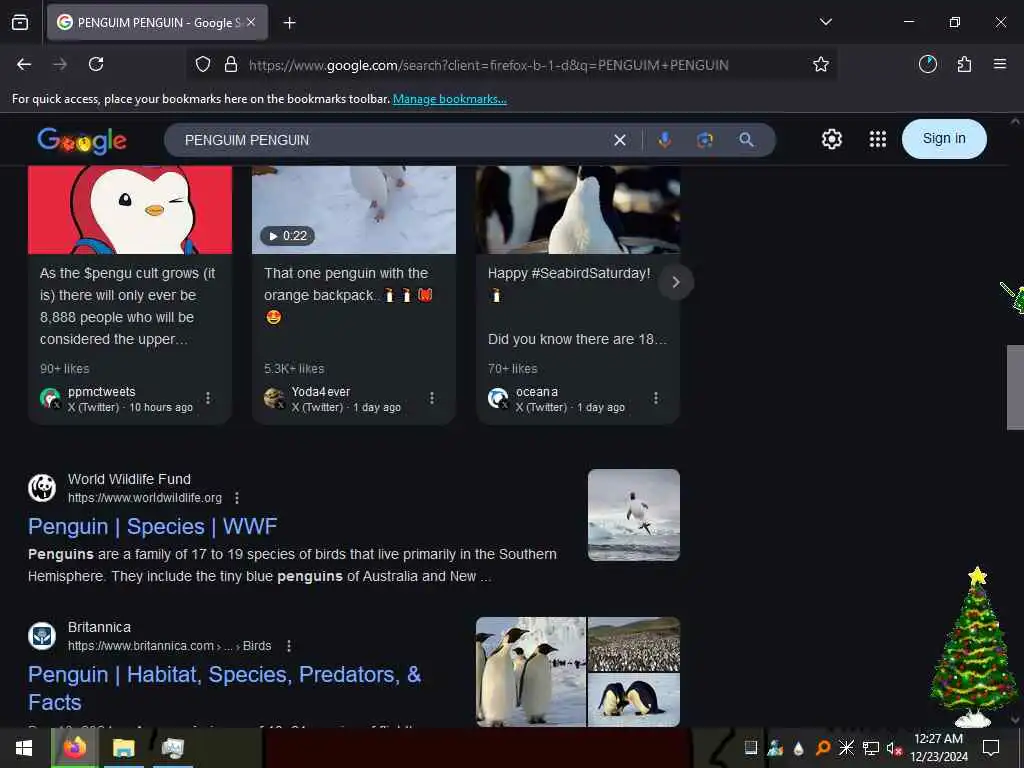This screenshot has width=1024, height=768.
Task: Open Firefox extensions puzzle icon
Action: click(964, 64)
